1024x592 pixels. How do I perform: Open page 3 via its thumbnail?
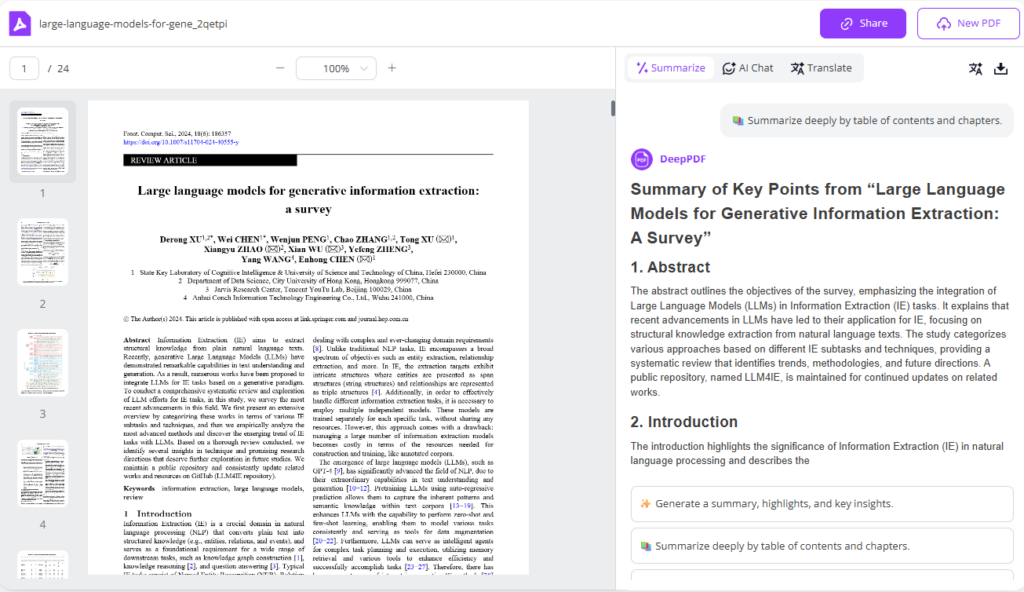tap(43, 362)
